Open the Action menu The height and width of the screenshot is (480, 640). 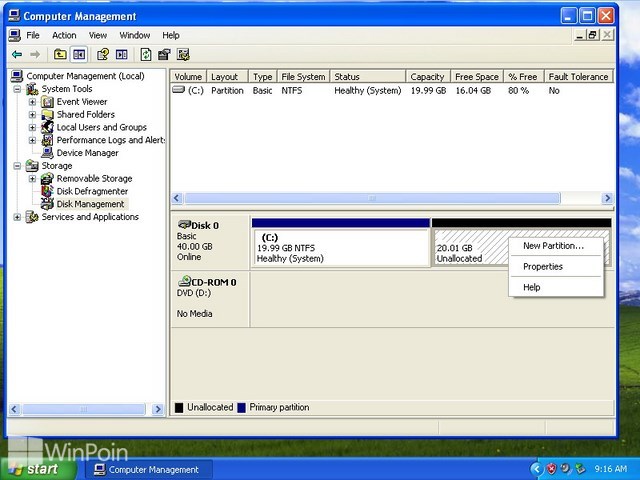point(64,35)
